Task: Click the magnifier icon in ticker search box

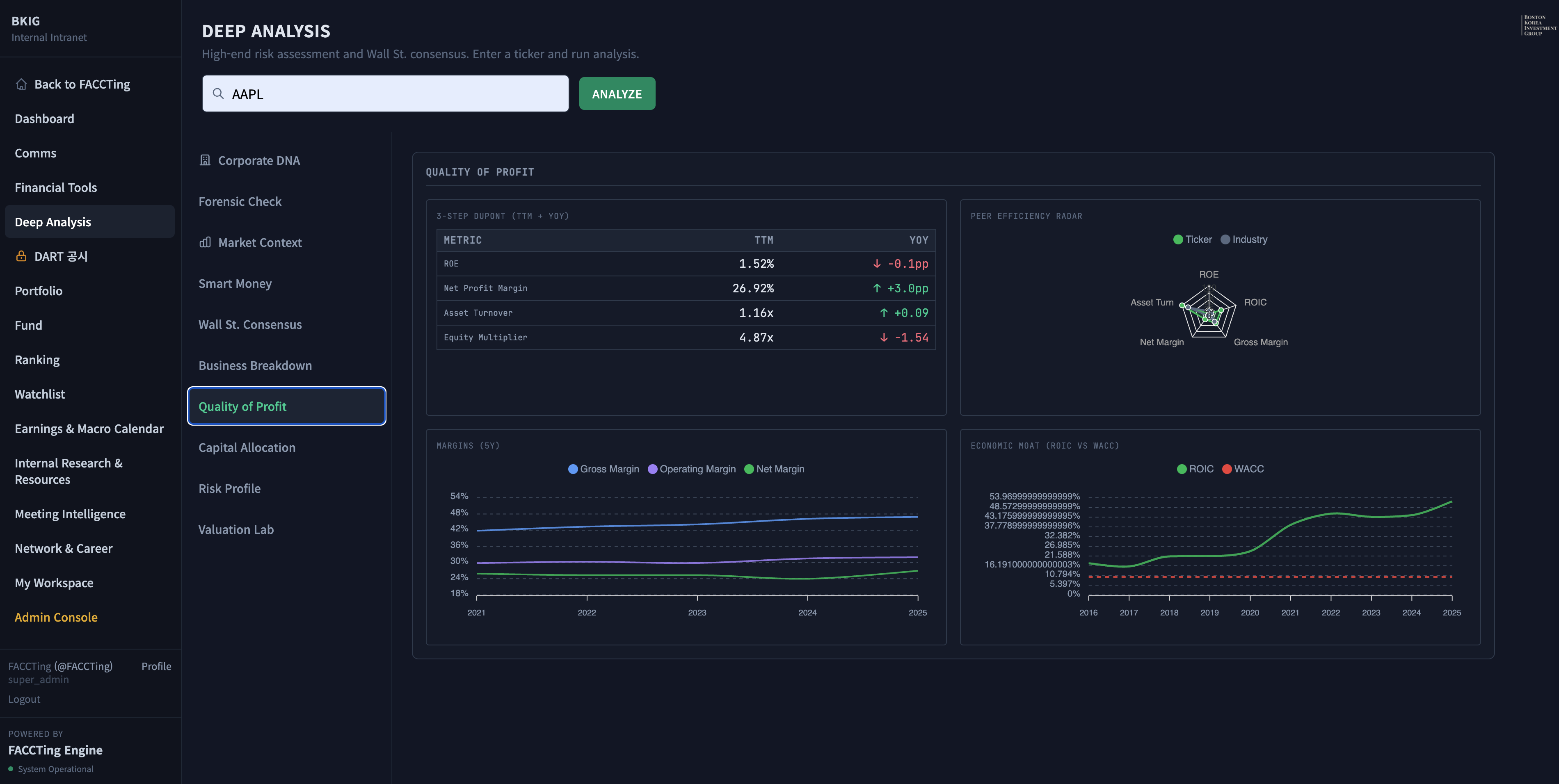Action: (218, 94)
